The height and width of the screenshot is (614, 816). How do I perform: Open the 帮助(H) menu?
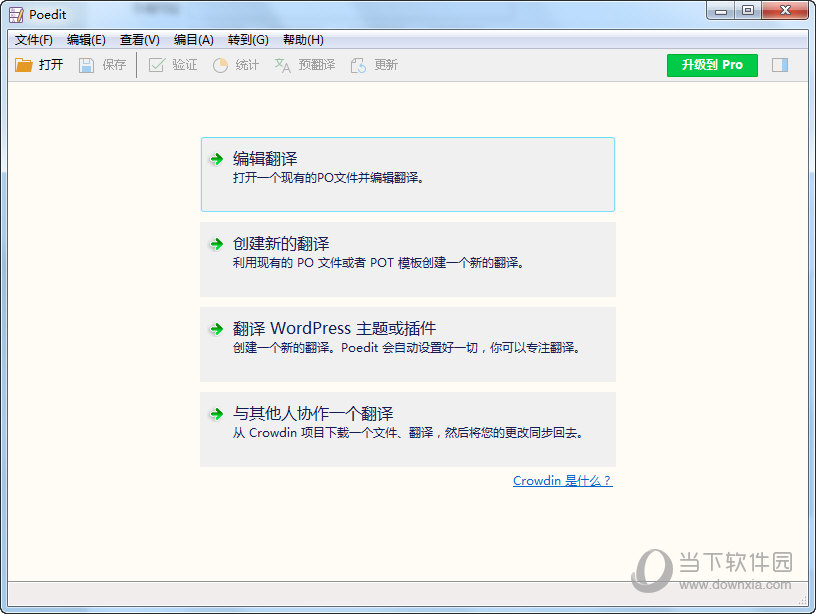point(303,40)
